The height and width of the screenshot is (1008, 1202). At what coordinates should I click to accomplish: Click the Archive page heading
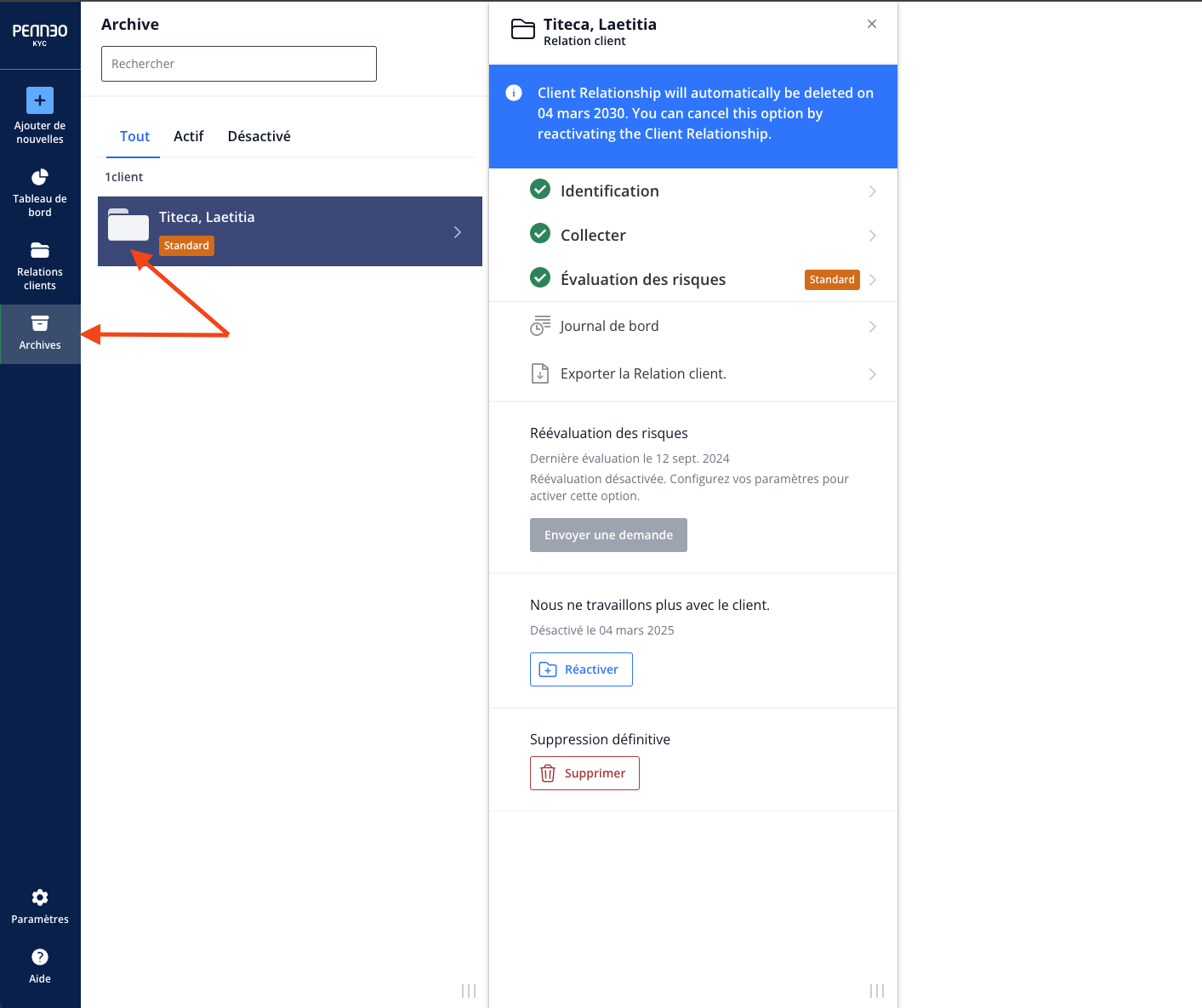[130, 24]
